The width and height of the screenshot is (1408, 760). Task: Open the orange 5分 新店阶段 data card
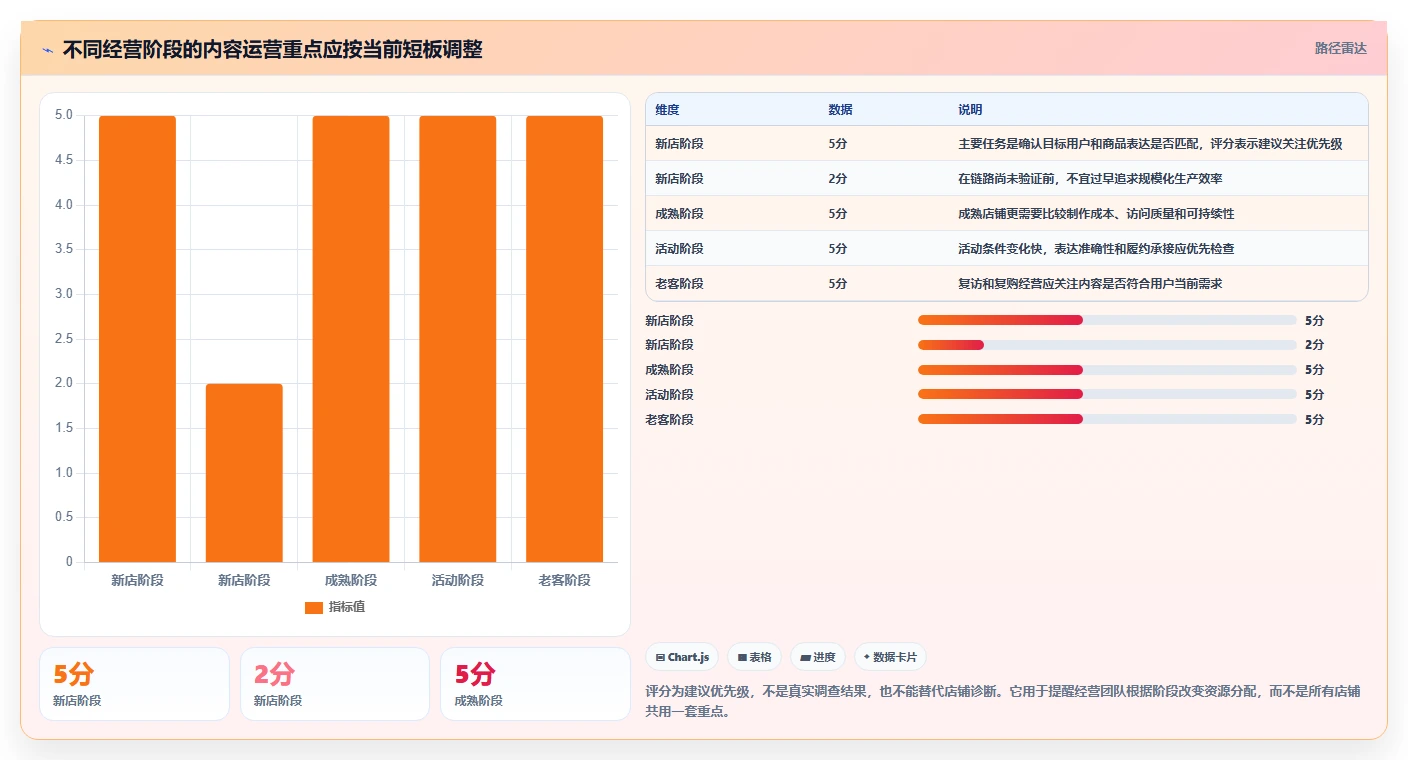[x=134, y=684]
